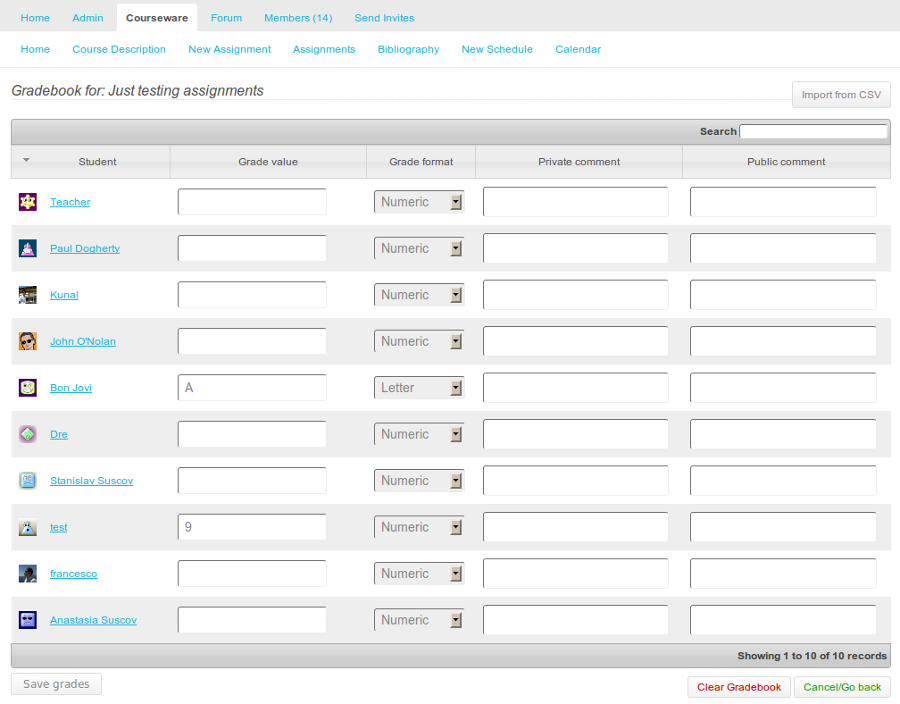This screenshot has height=704, width=900.
Task: Click Clear Gradebook button
Action: [739, 687]
